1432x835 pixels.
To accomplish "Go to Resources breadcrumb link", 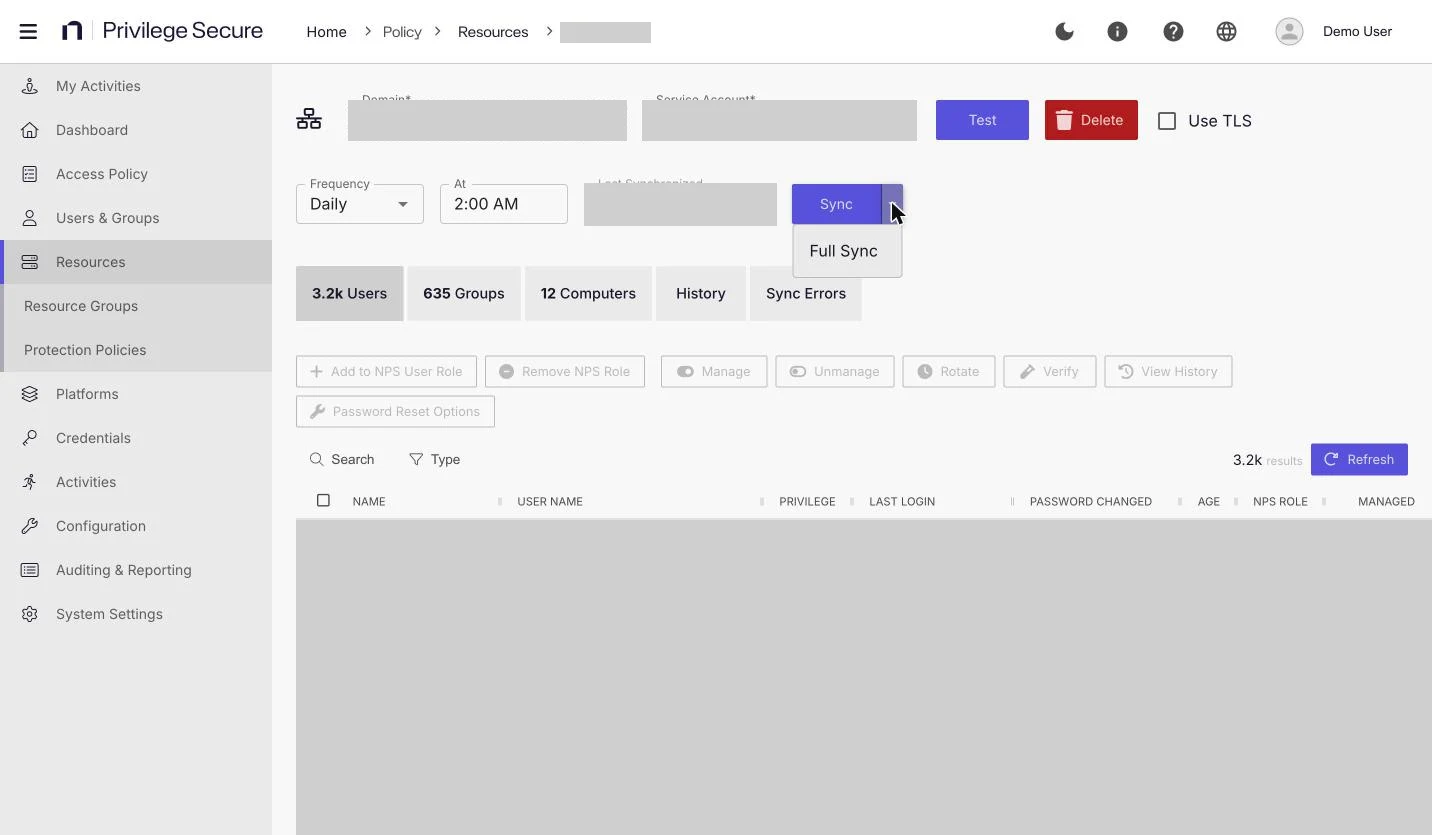I will 493,32.
